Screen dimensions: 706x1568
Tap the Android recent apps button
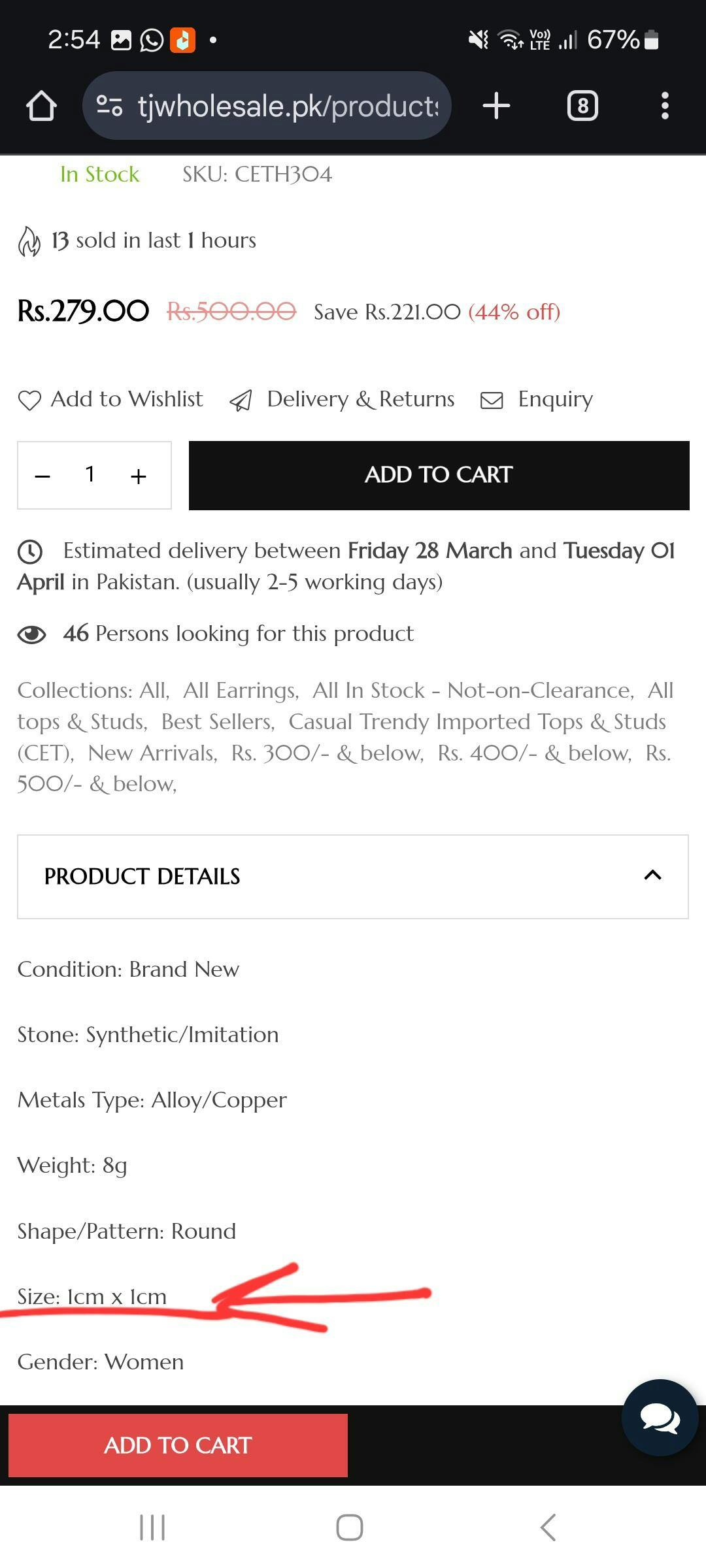click(x=152, y=1527)
